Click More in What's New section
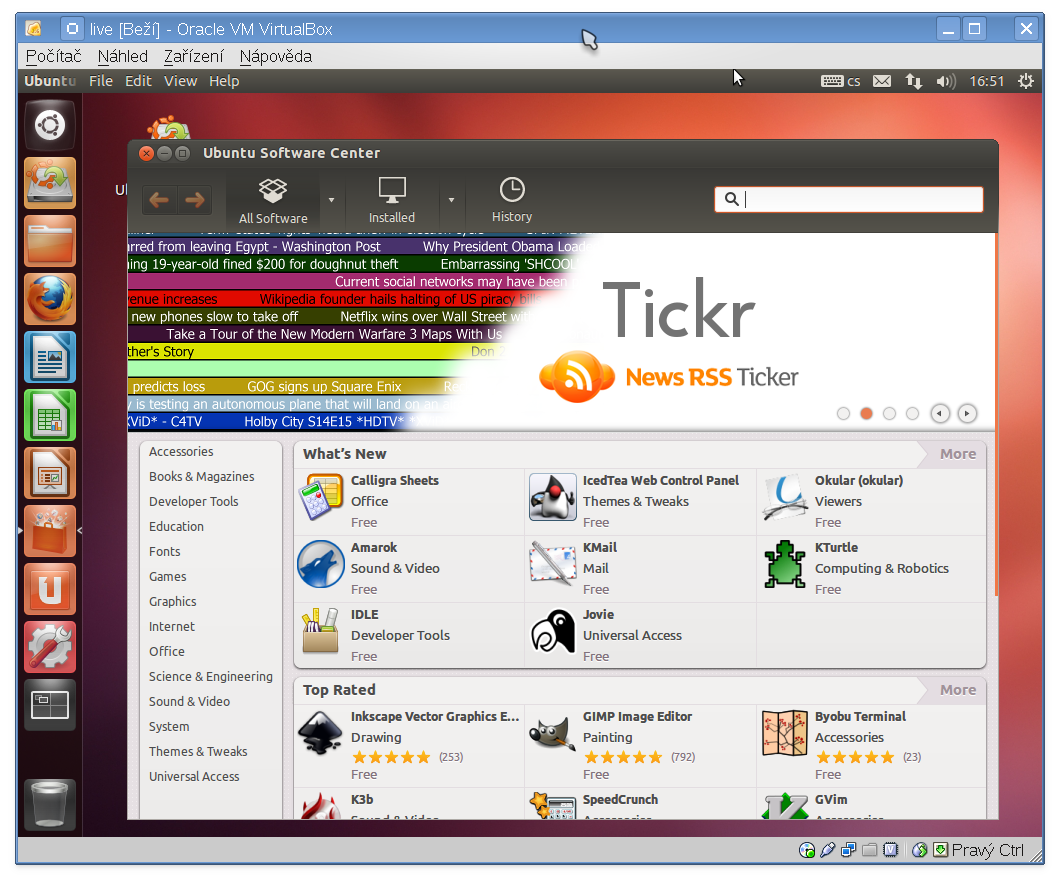The width and height of the screenshot is (1060, 883). (x=957, y=454)
